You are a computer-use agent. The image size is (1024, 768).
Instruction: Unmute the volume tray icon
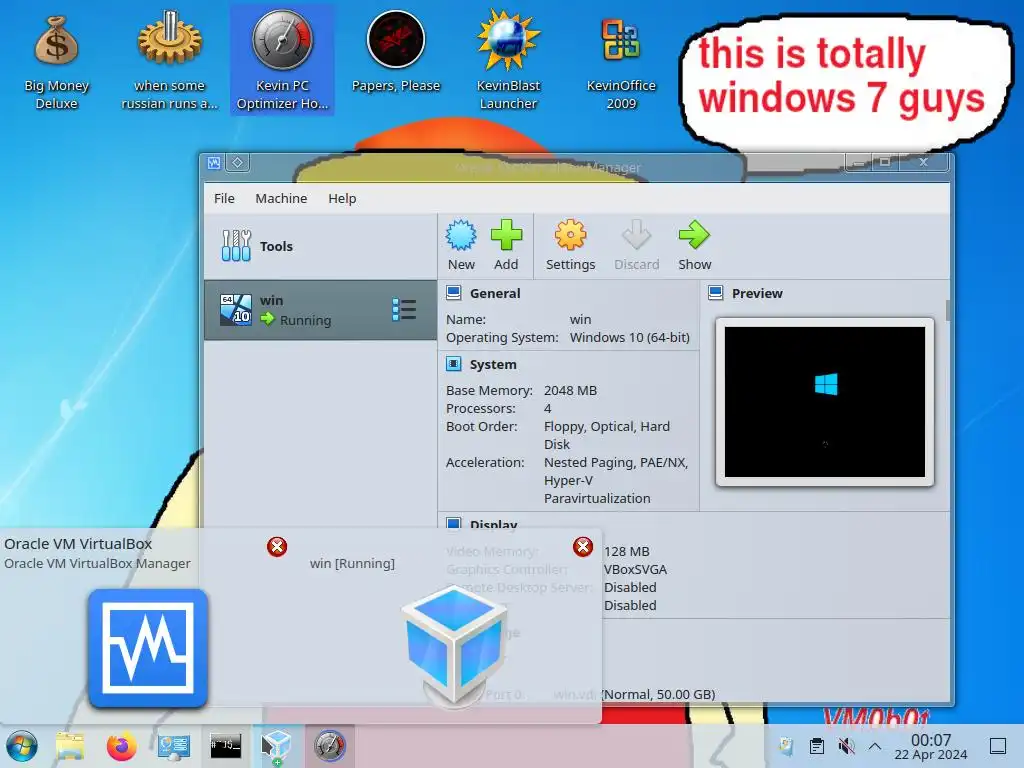coord(846,746)
